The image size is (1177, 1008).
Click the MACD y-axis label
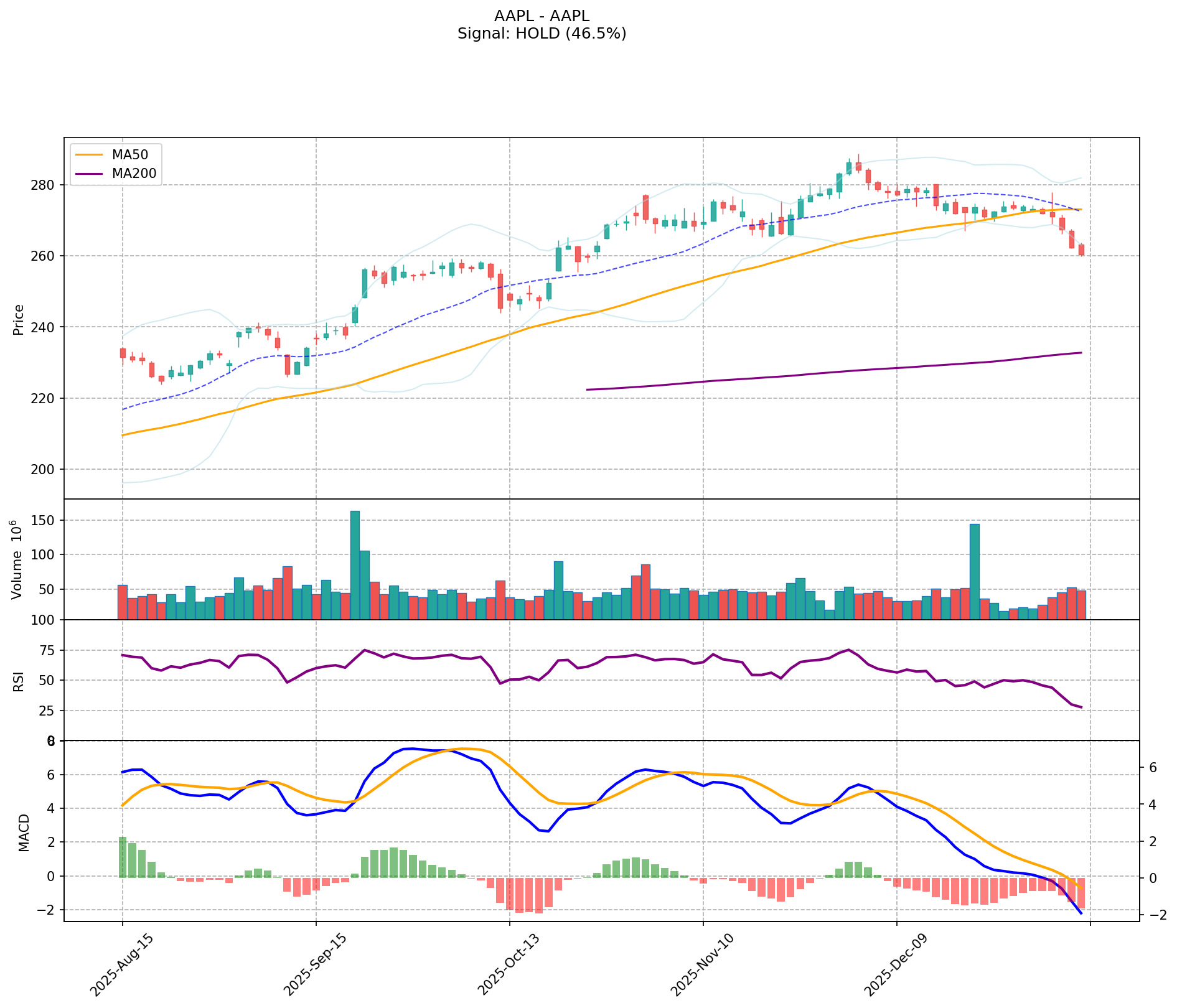pos(24,832)
